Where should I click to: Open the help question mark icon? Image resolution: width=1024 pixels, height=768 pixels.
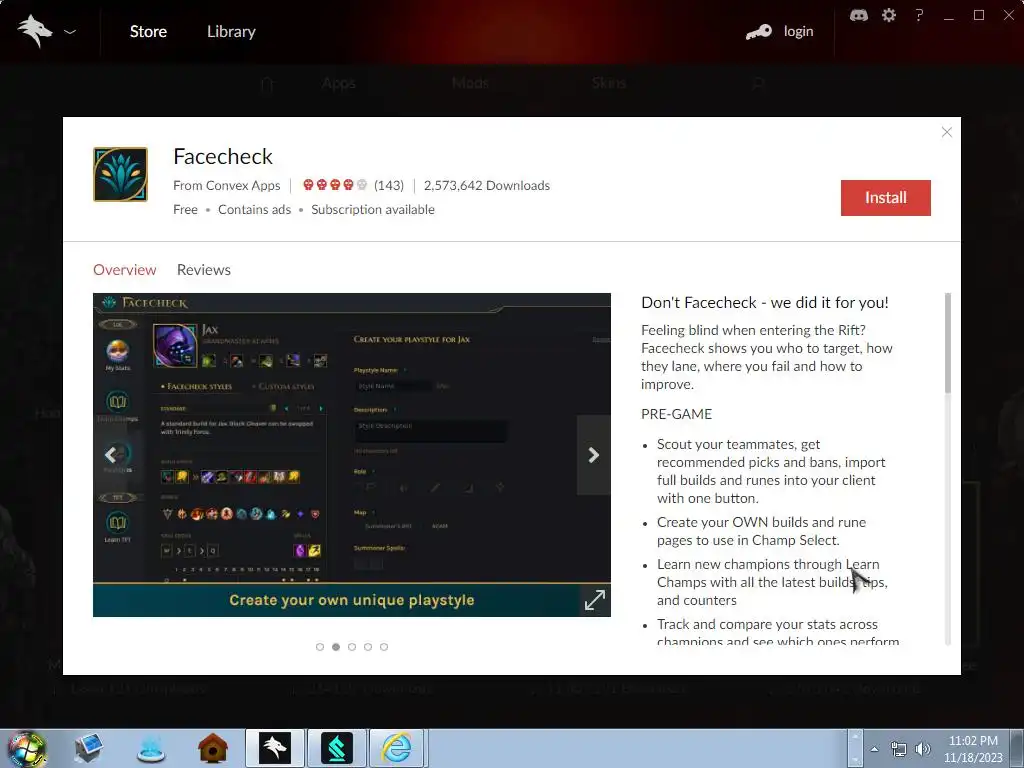[919, 15]
